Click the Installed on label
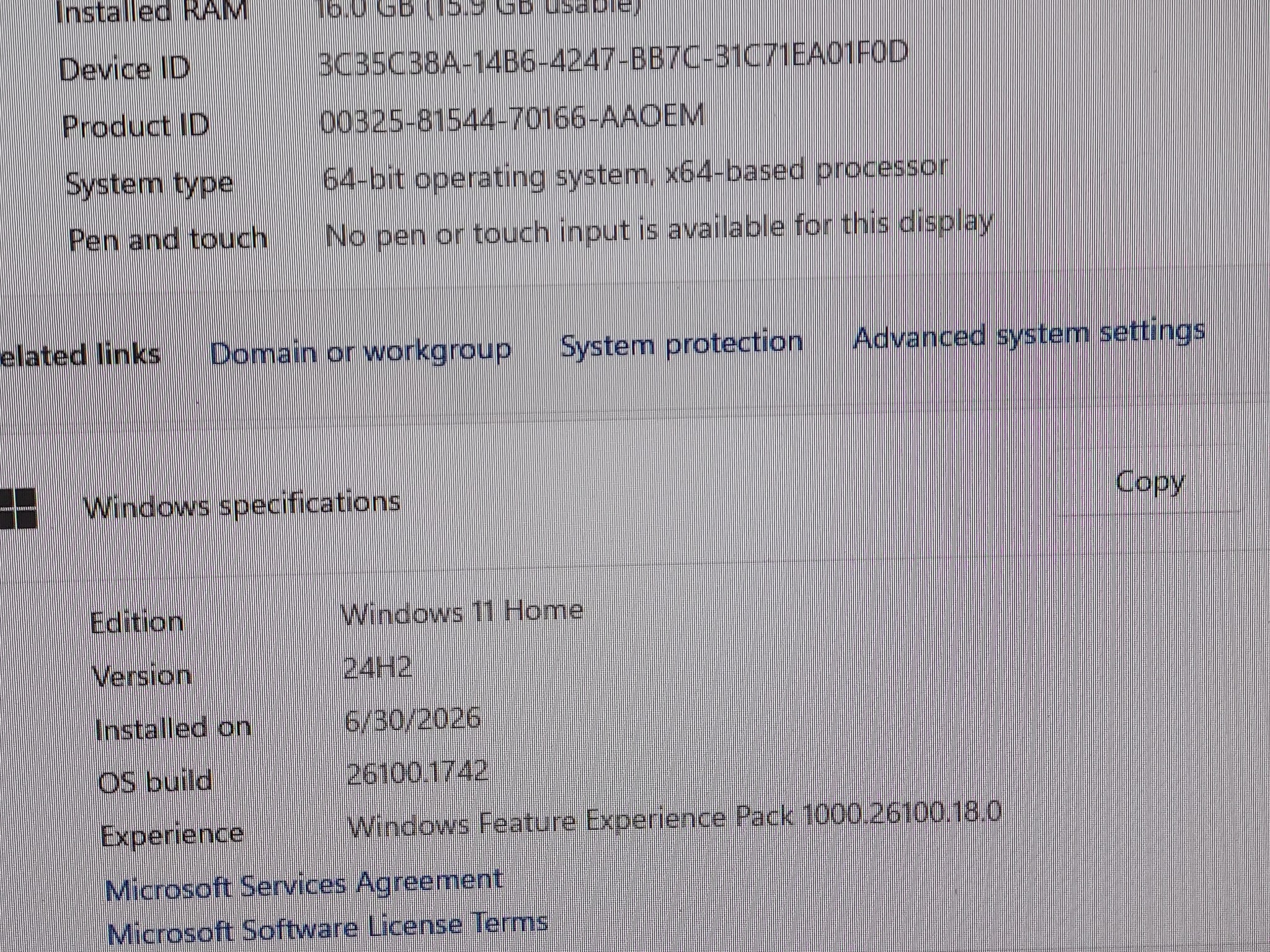The height and width of the screenshot is (952, 1270). 174,728
